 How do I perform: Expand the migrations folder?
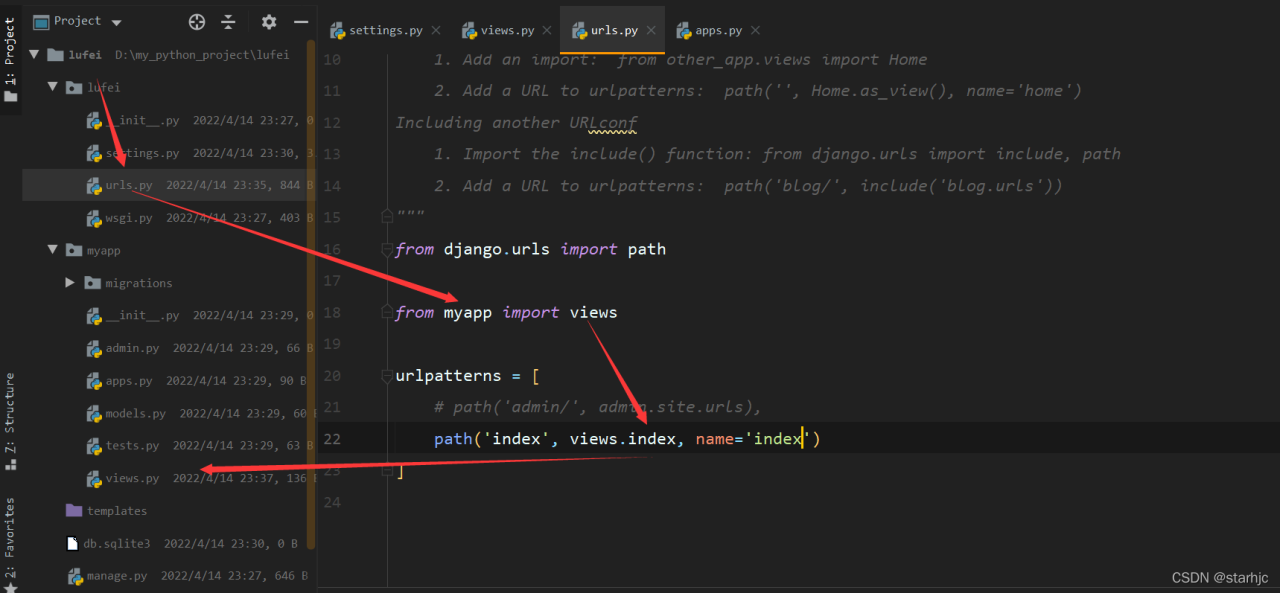(70, 283)
